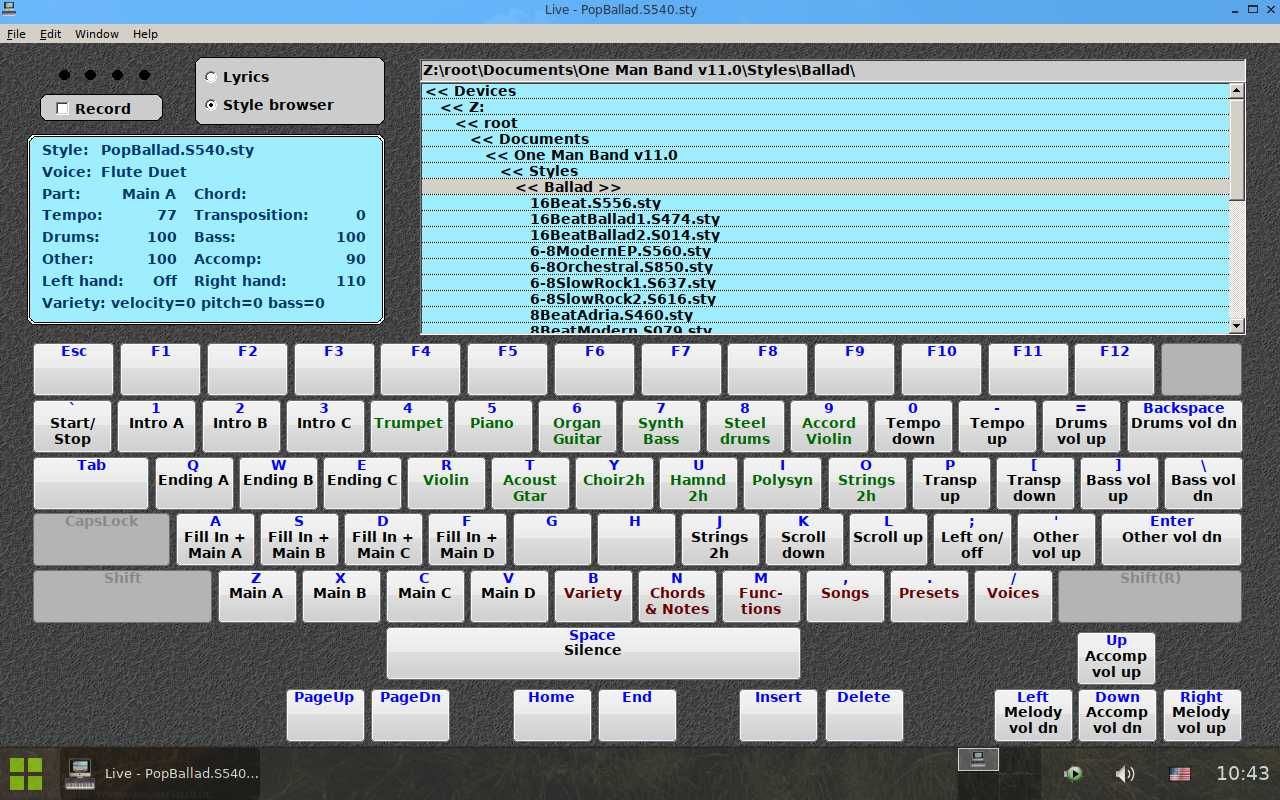
Task: Select the Lyrics radio option
Action: 210,77
